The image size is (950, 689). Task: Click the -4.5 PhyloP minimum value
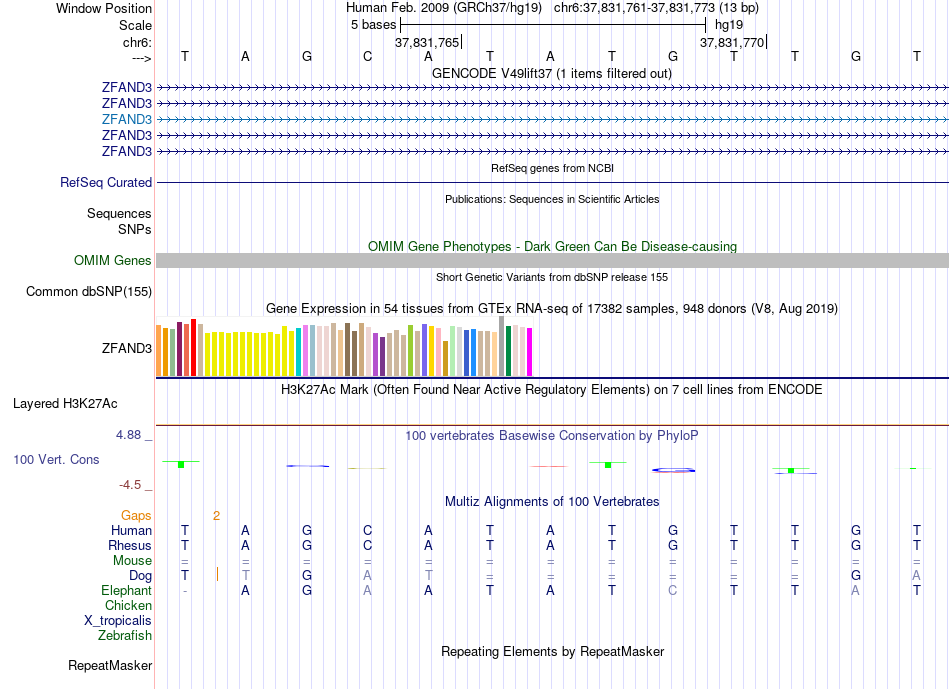click(130, 485)
